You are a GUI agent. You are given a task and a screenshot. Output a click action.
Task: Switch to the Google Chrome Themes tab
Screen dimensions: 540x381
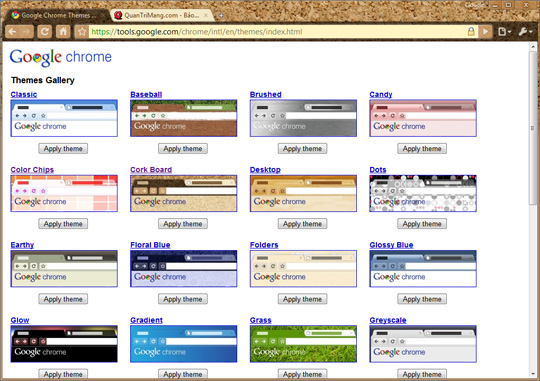[58, 15]
